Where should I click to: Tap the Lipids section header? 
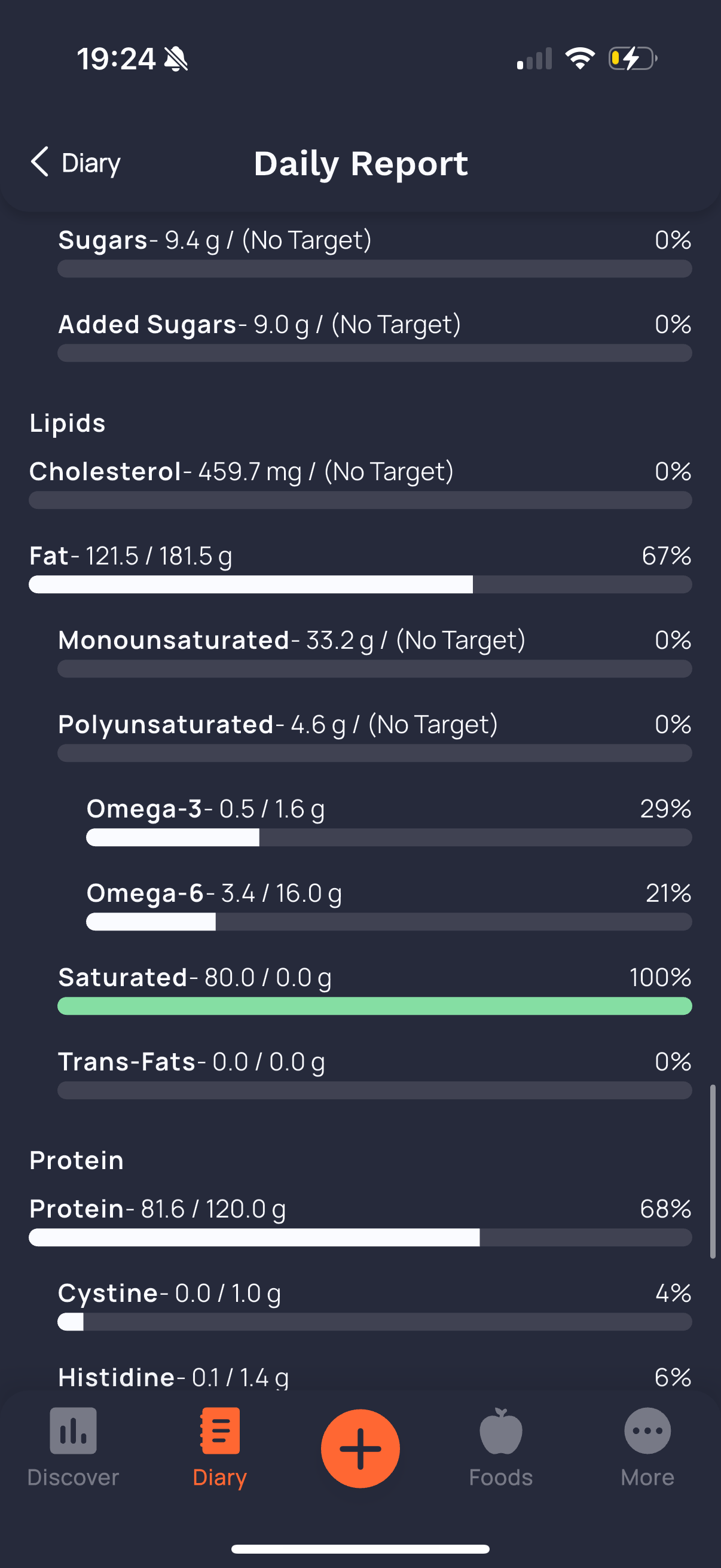pyautogui.click(x=68, y=423)
